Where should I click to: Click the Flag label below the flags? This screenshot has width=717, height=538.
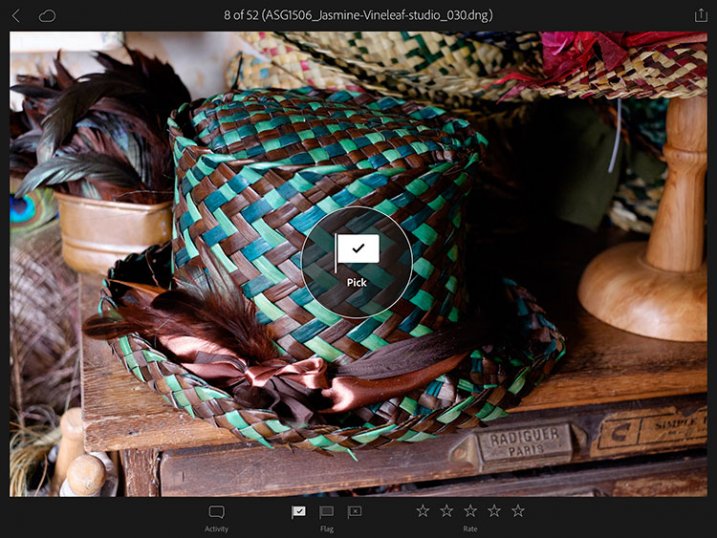click(x=326, y=529)
